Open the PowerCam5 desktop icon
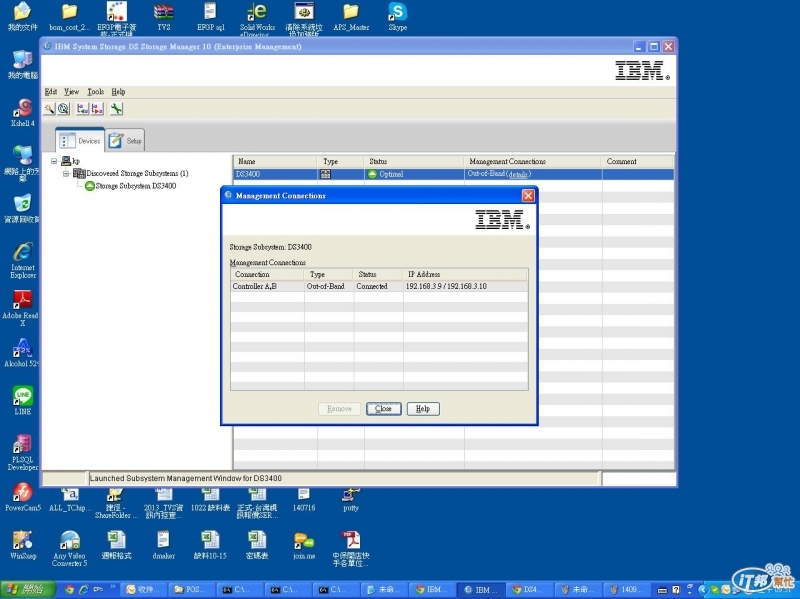Image resolution: width=800 pixels, height=599 pixels. [22, 497]
